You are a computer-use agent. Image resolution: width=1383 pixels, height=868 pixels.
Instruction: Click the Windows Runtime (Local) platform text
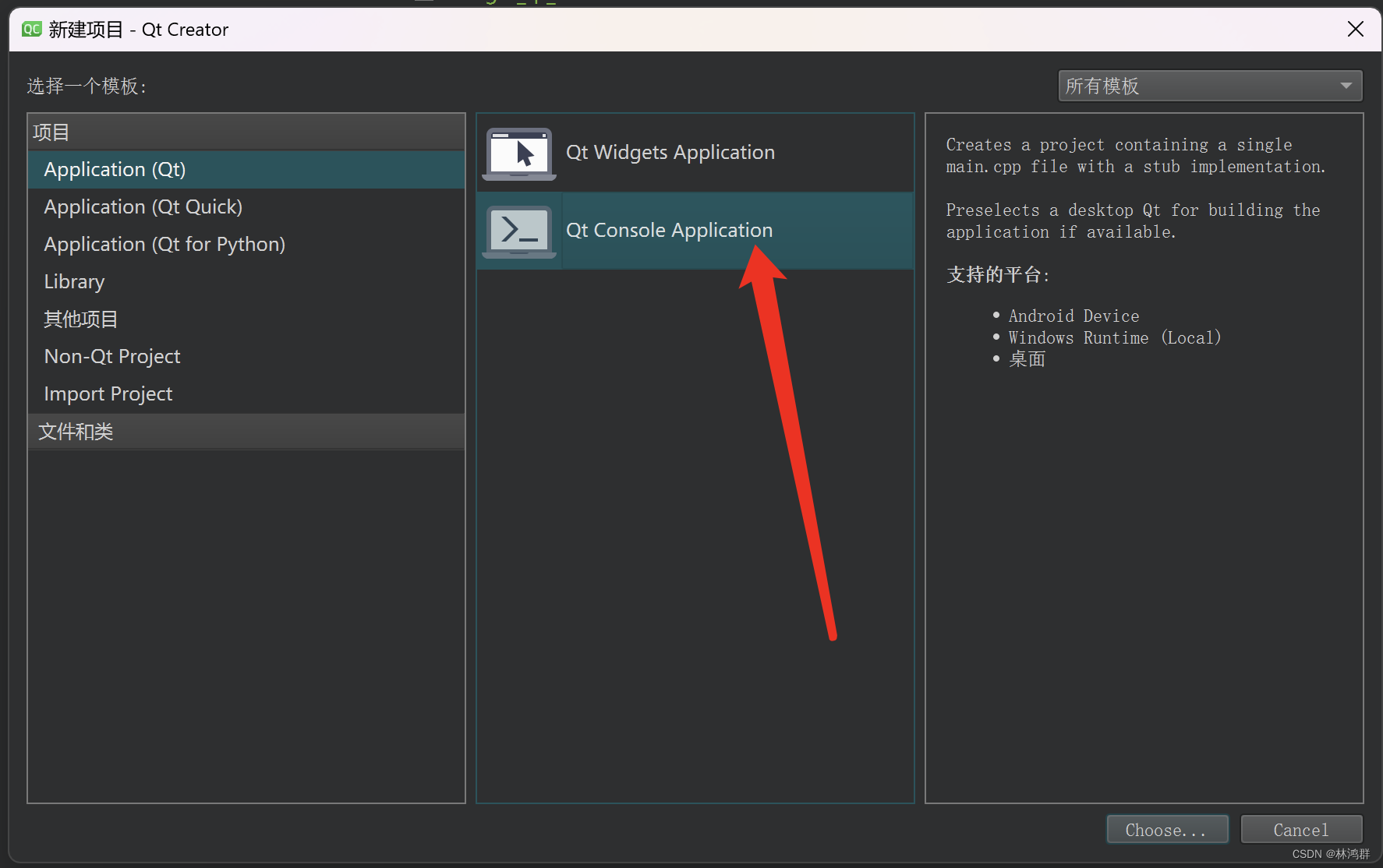[x=1115, y=337]
